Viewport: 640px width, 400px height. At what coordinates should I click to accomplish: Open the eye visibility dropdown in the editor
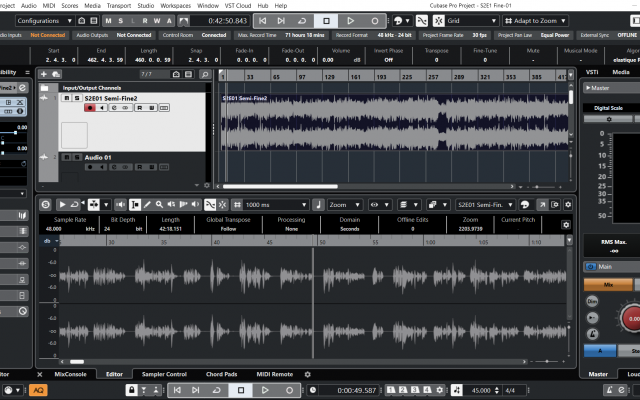[x=380, y=204]
